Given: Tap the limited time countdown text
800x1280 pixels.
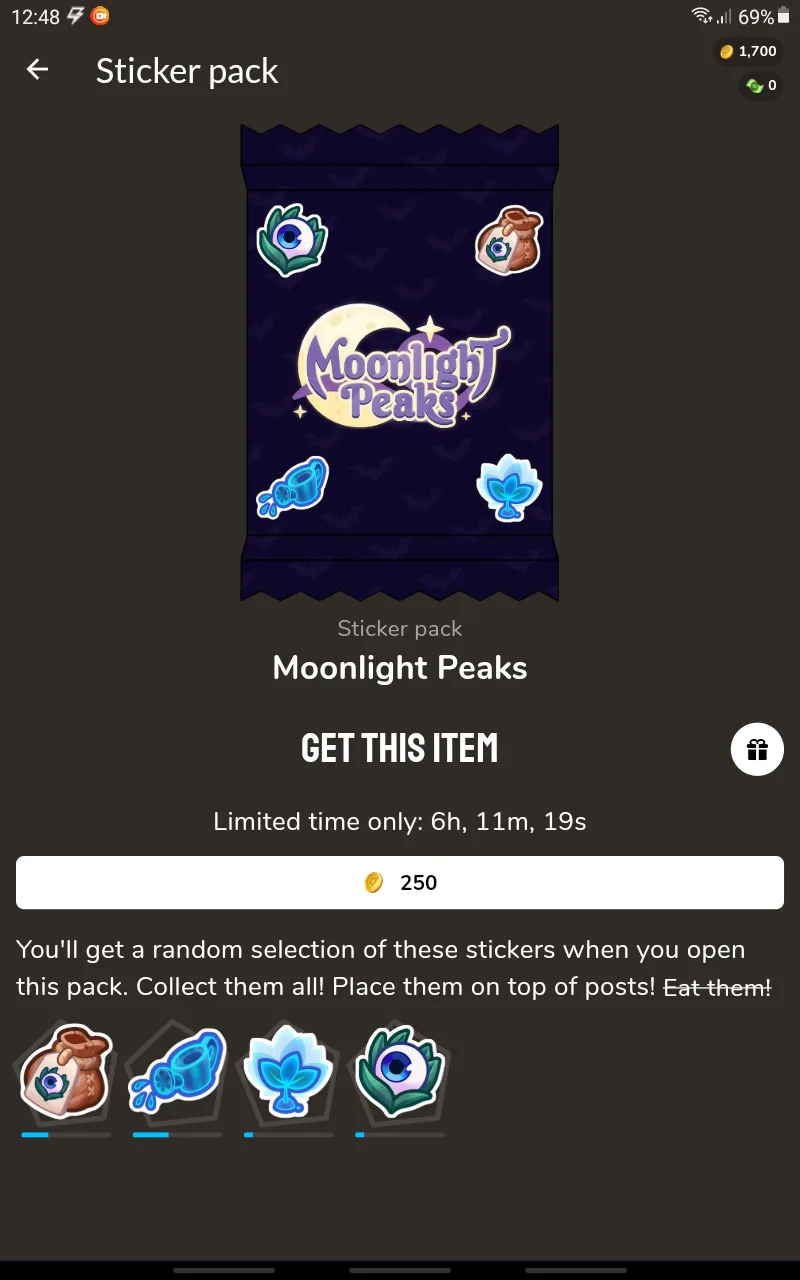Looking at the screenshot, I should click(x=400, y=822).
